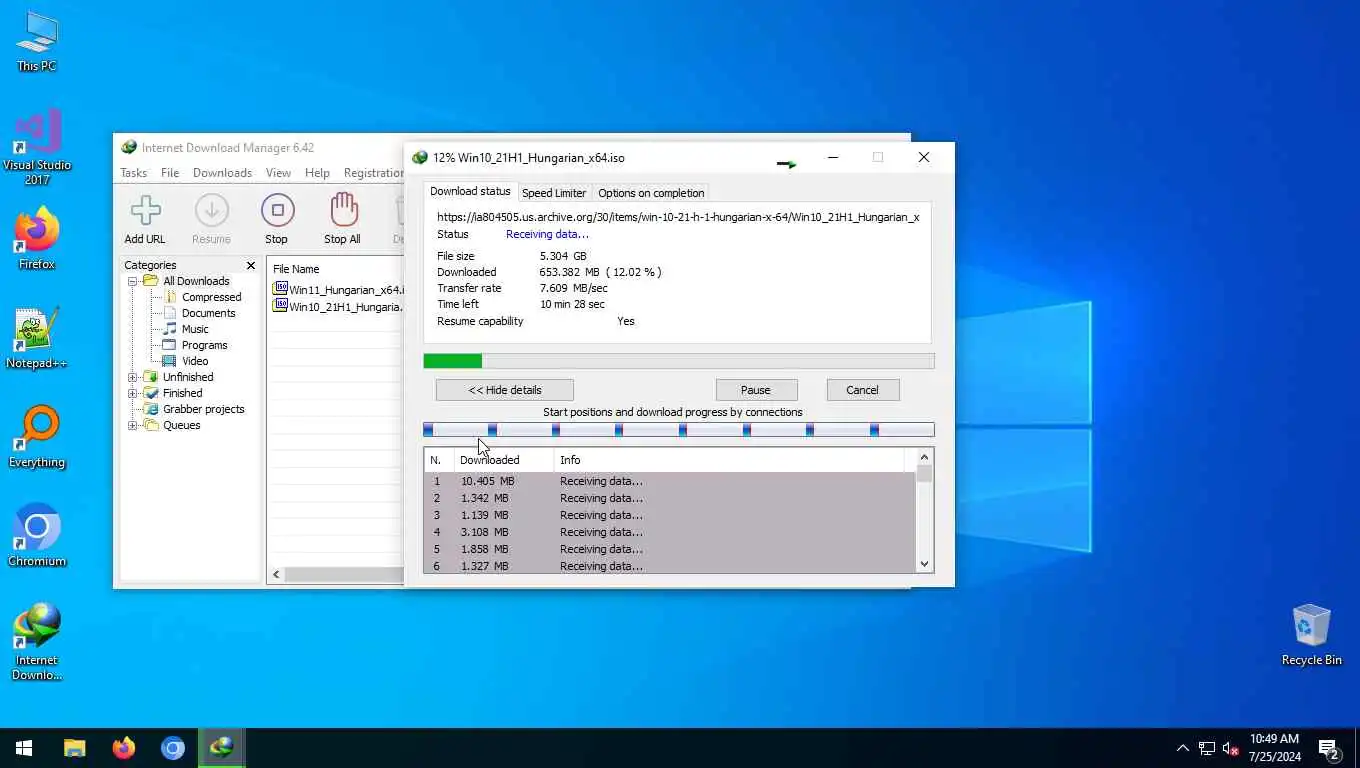Switch to the Speed Limiter tab
This screenshot has width=1360, height=768.
pos(554,193)
